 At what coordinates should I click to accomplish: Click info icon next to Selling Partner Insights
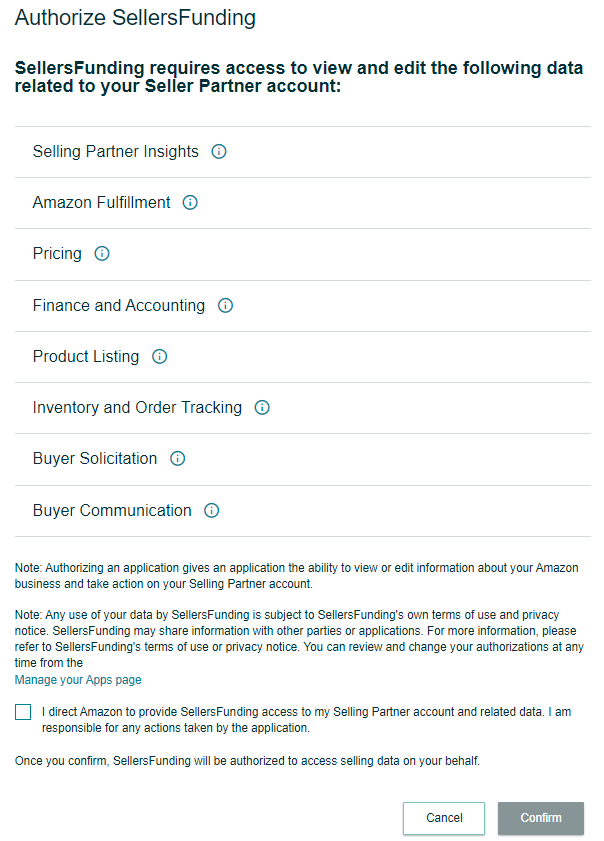tap(219, 152)
